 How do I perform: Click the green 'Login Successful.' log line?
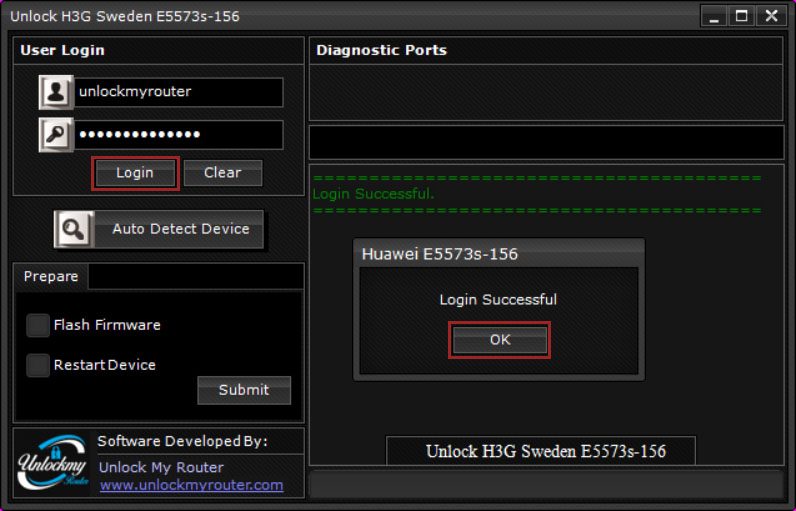tap(373, 194)
